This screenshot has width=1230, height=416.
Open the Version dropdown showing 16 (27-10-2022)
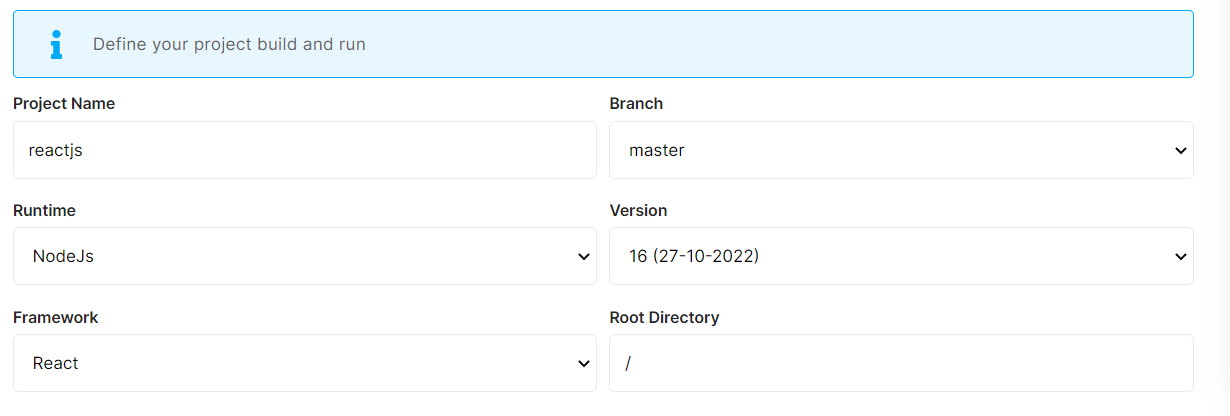tap(900, 256)
